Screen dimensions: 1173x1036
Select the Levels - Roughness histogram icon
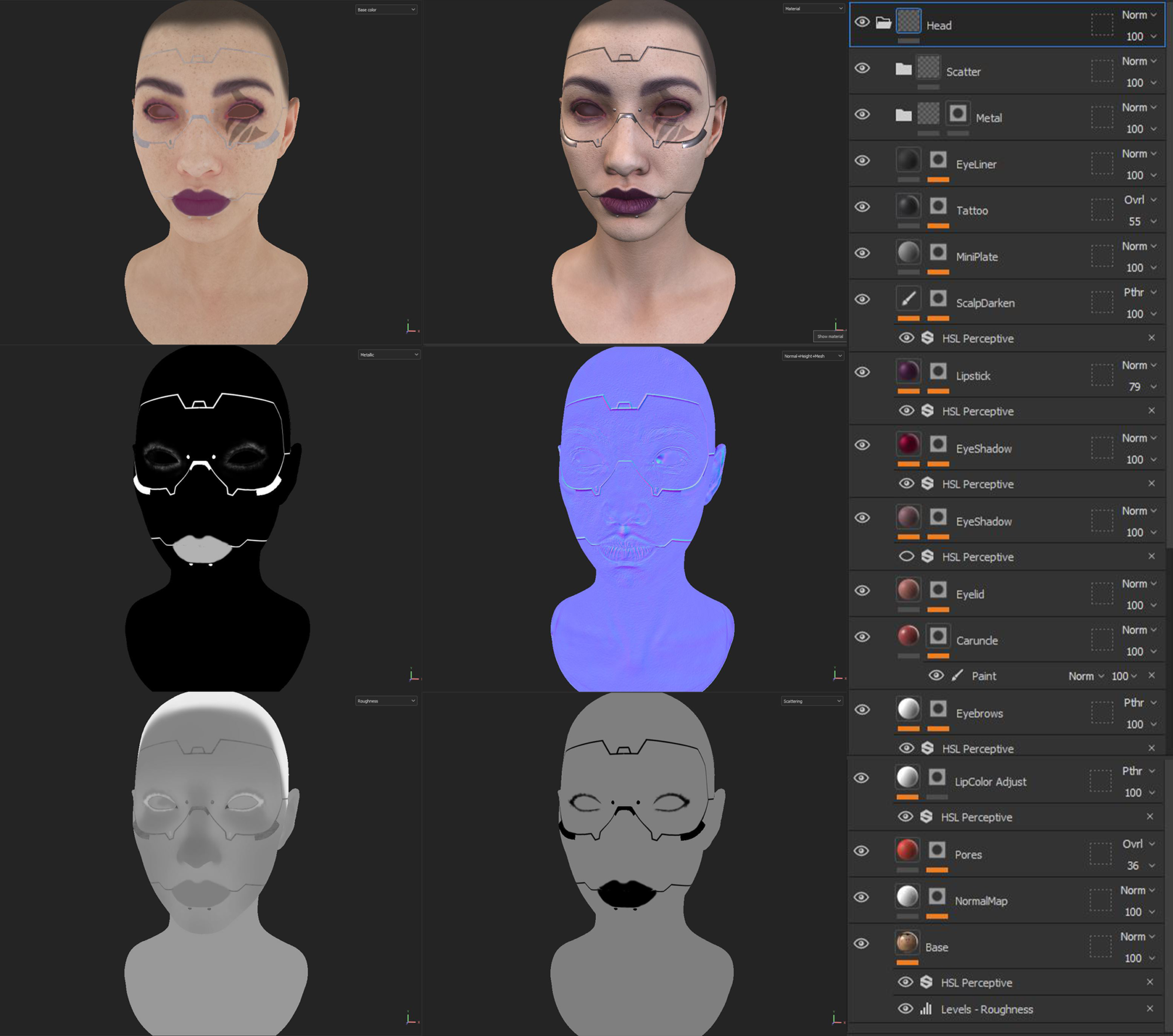(925, 1008)
